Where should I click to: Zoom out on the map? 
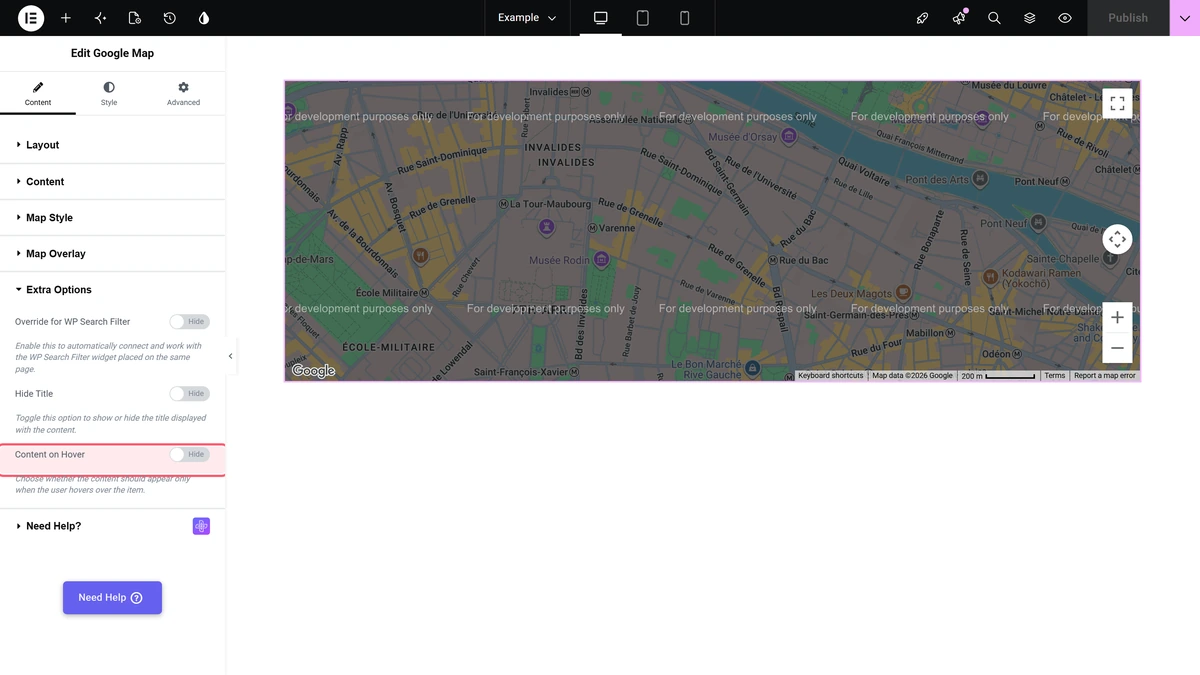pyautogui.click(x=1117, y=348)
